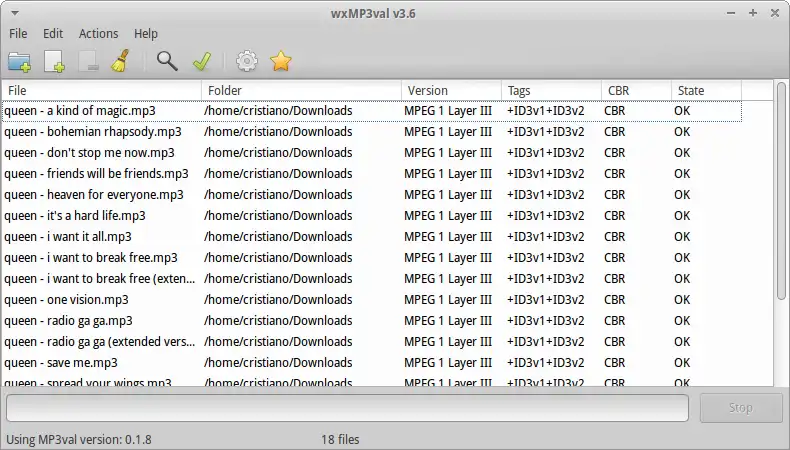Click the greyed-out remove files toolbar icon
This screenshot has width=790, height=450.
pos(88,61)
